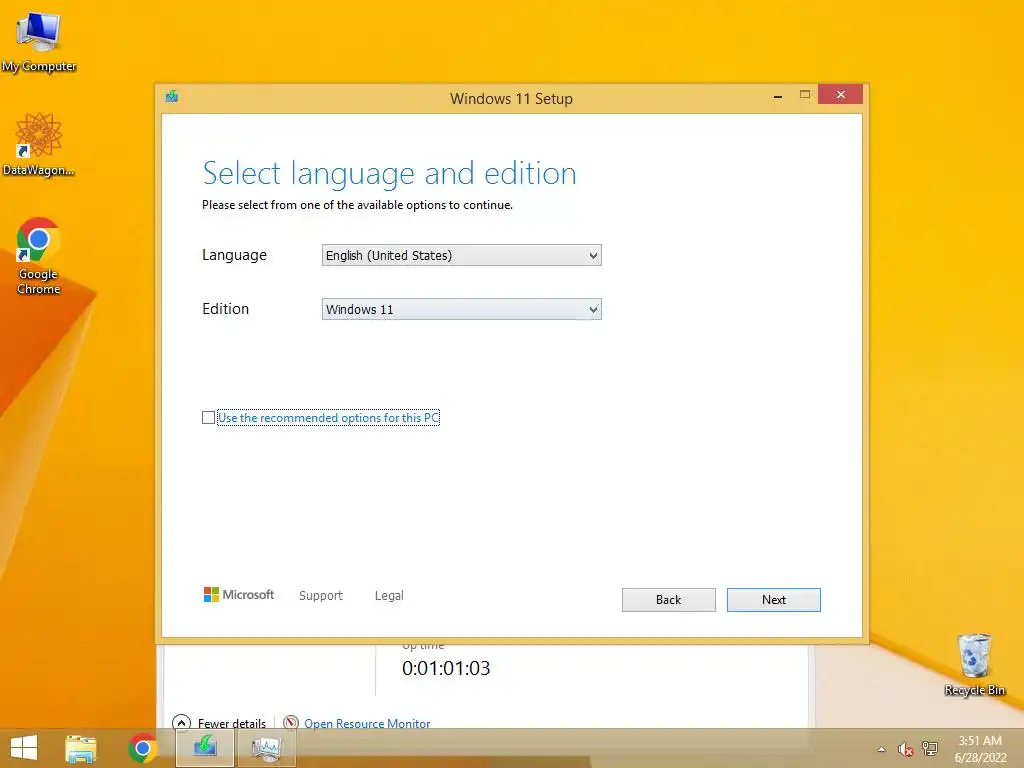Open the Edition dropdown
1024x768 pixels.
[462, 310]
